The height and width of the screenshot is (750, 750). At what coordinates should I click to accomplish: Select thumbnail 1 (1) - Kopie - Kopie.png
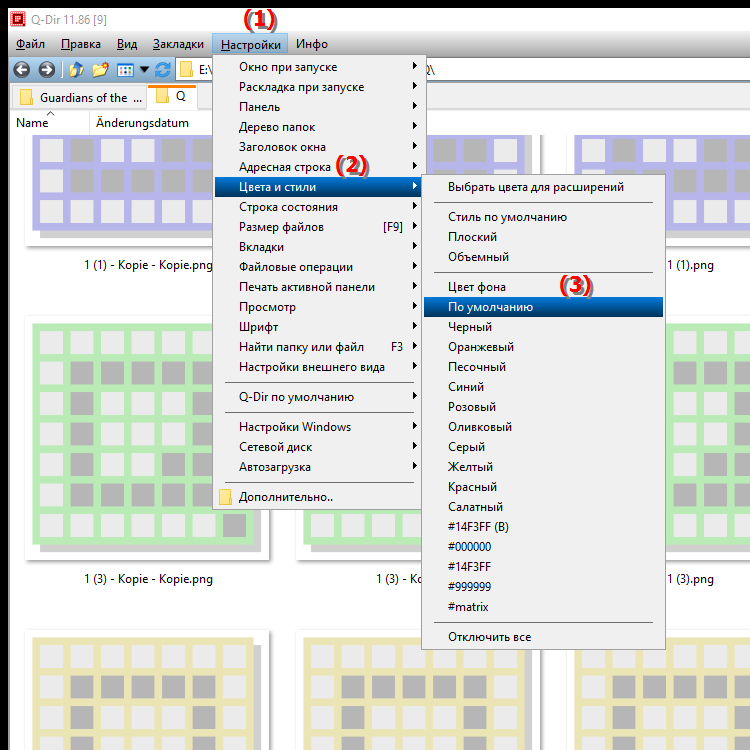point(119,190)
